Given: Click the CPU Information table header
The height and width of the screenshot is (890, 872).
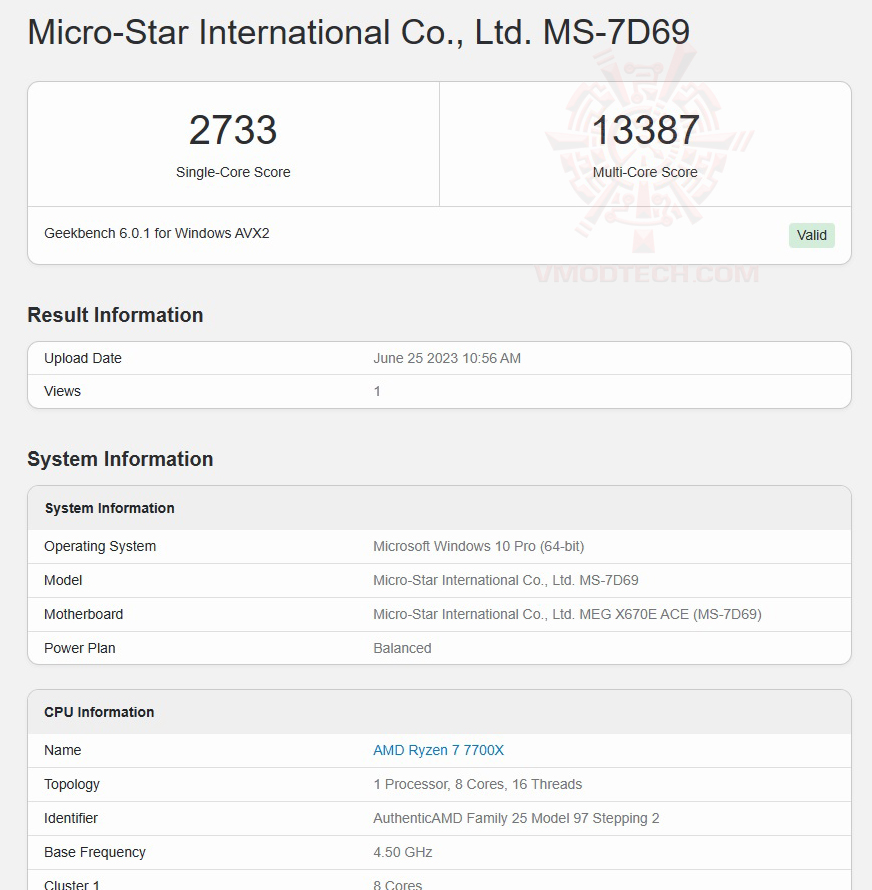Looking at the screenshot, I should 99,712.
